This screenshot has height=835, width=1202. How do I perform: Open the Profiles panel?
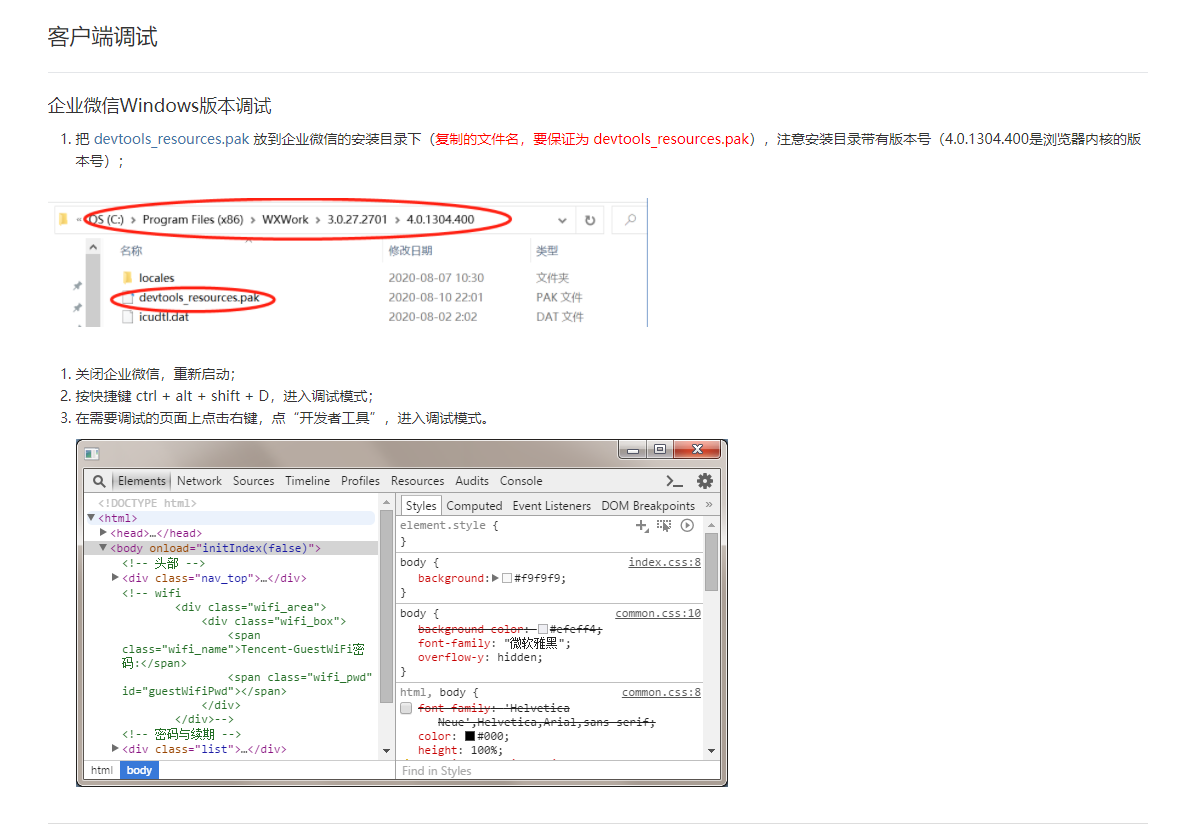(x=360, y=481)
